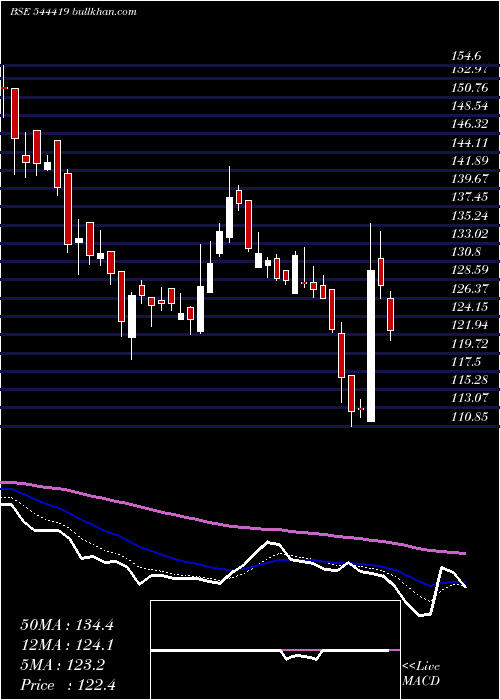
Task: Click the 121.94 price axis label
Action: pyautogui.click(x=470, y=325)
